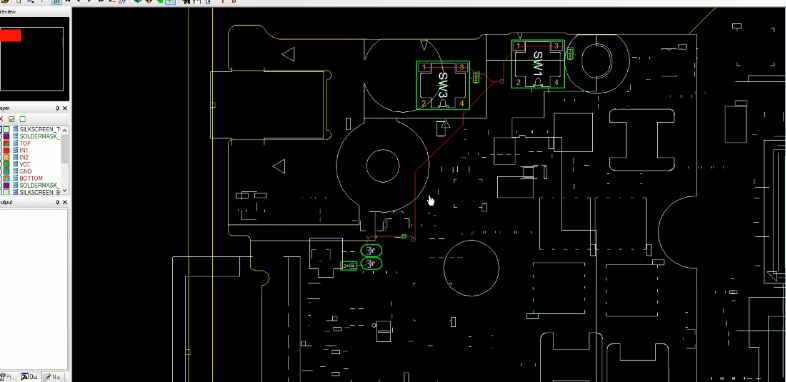Close the Output panel

[65, 202]
